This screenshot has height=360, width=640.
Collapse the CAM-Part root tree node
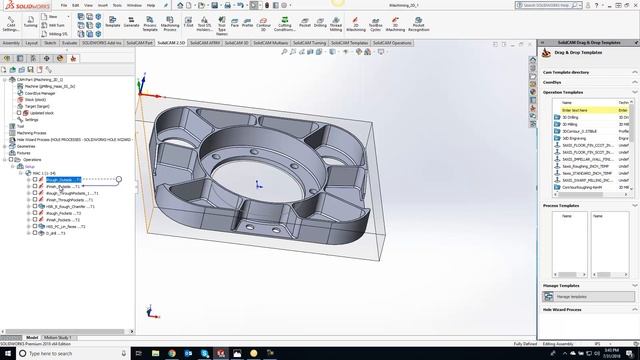(5, 80)
